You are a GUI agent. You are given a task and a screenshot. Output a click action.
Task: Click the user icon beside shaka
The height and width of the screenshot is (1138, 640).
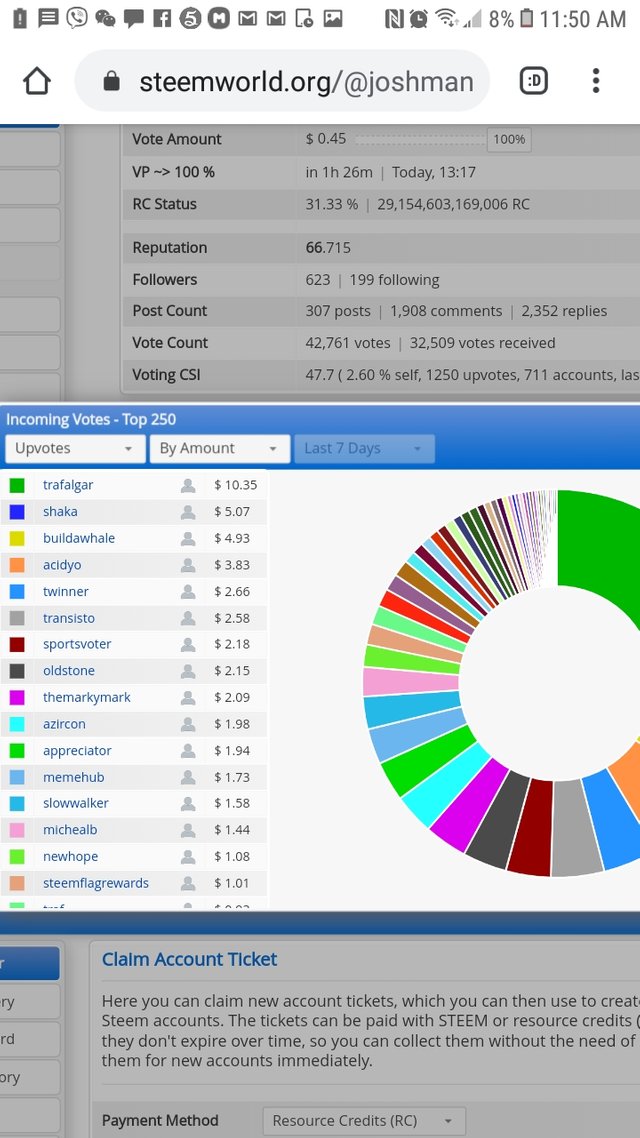[188, 512]
